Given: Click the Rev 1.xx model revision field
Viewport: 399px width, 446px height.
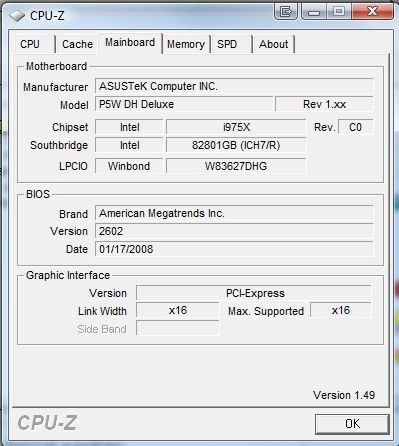Looking at the screenshot, I should (324, 104).
